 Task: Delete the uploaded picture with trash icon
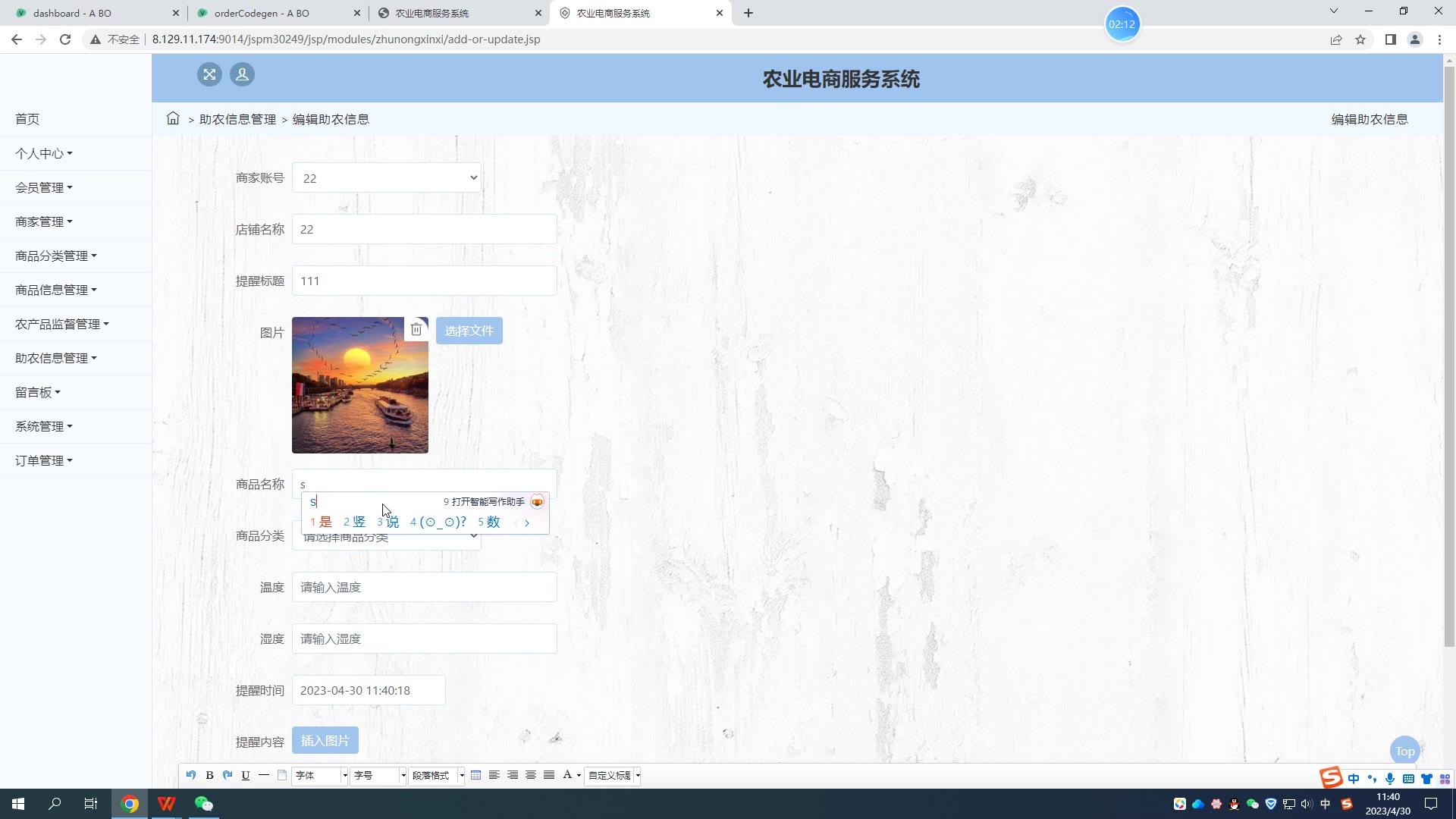point(416,329)
